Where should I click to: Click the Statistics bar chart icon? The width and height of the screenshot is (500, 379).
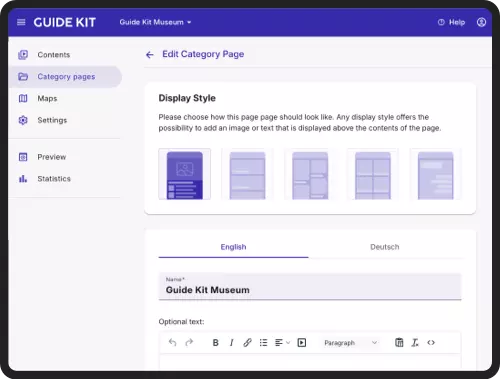(x=23, y=179)
